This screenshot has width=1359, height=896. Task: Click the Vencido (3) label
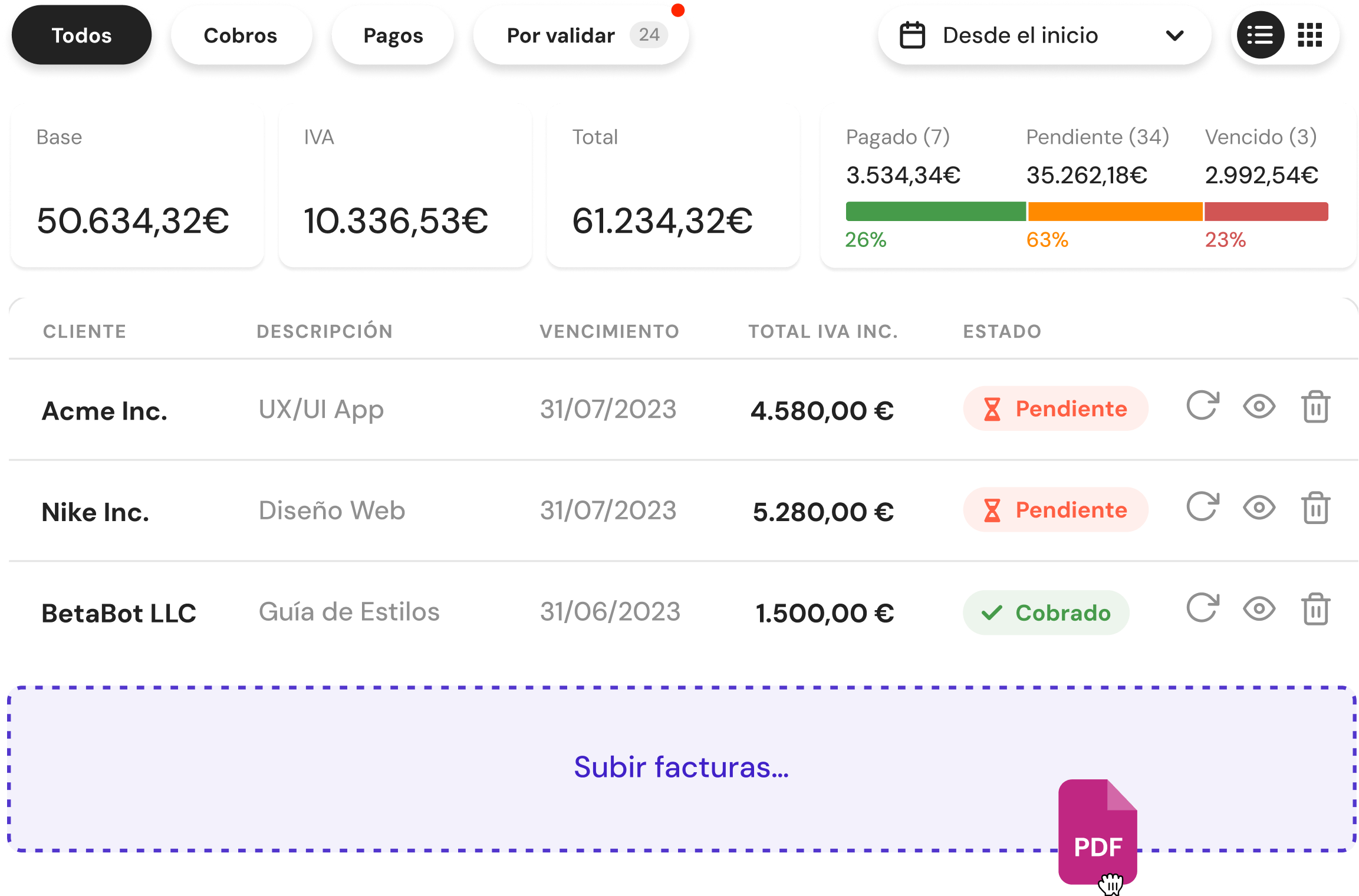click(x=1261, y=137)
